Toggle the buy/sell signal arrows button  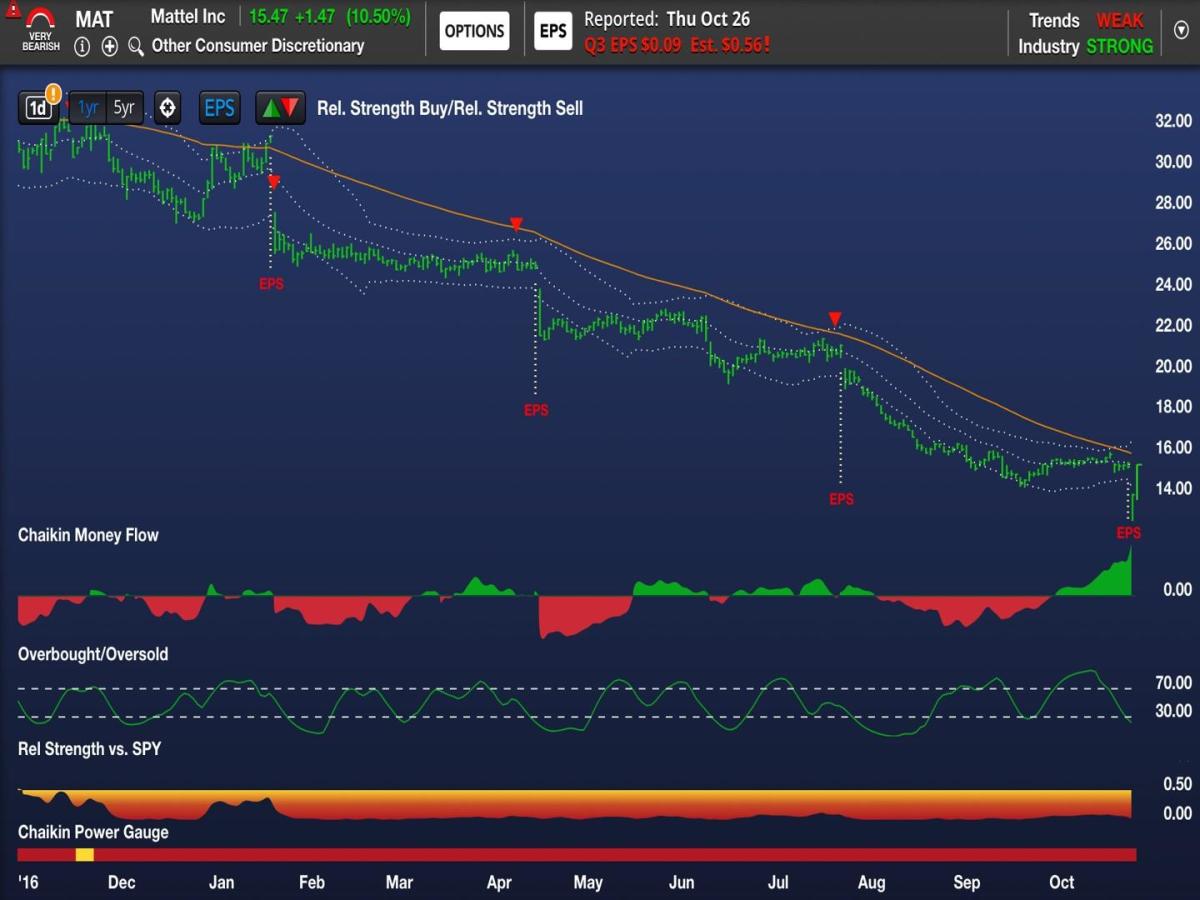point(278,108)
